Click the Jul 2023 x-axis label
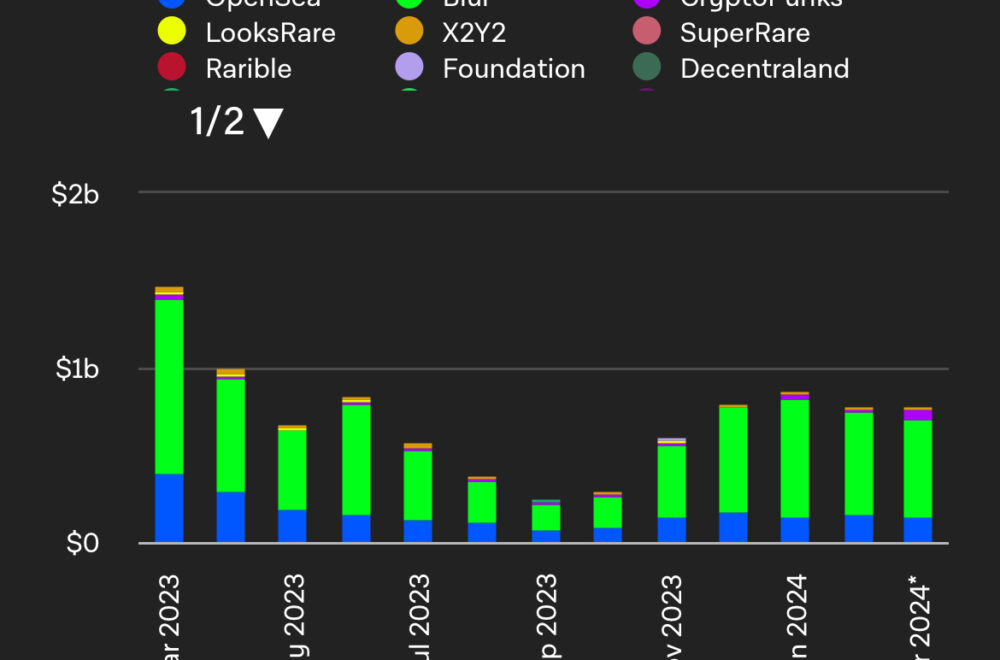Image resolution: width=1000 pixels, height=660 pixels. 418,617
